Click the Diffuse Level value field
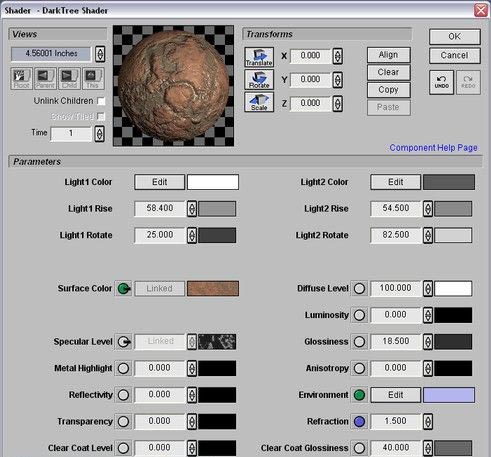The width and height of the screenshot is (491, 457). click(x=396, y=289)
